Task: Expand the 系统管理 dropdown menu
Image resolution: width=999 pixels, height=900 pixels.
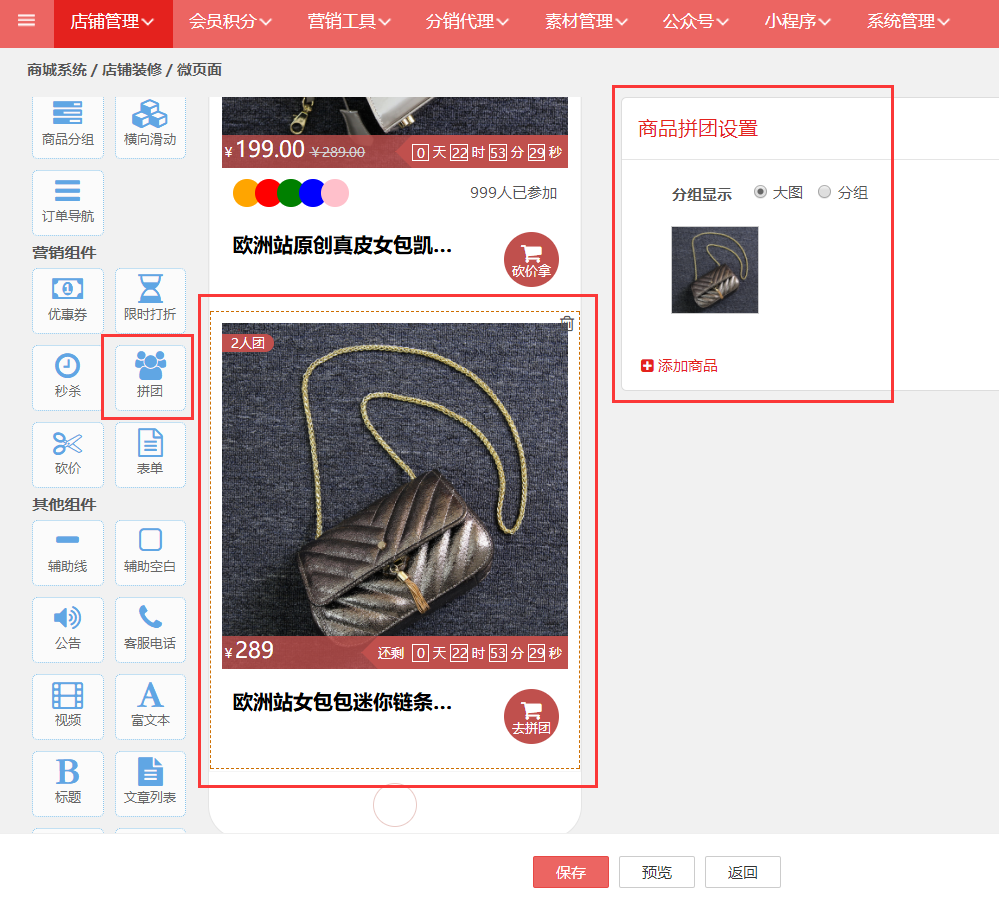Action: (x=908, y=22)
